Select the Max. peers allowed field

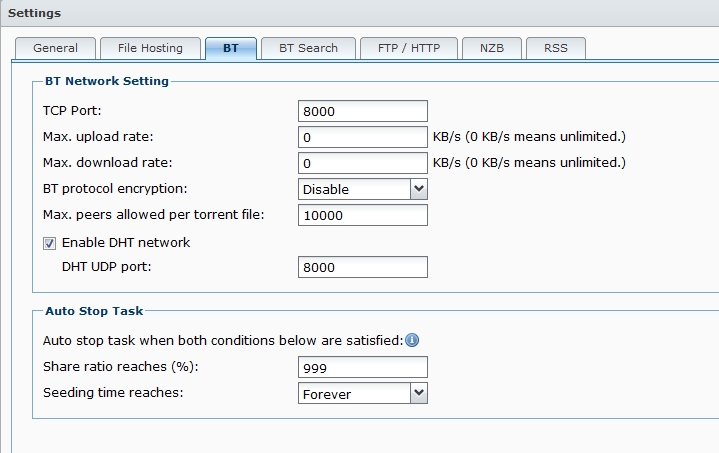(x=362, y=215)
